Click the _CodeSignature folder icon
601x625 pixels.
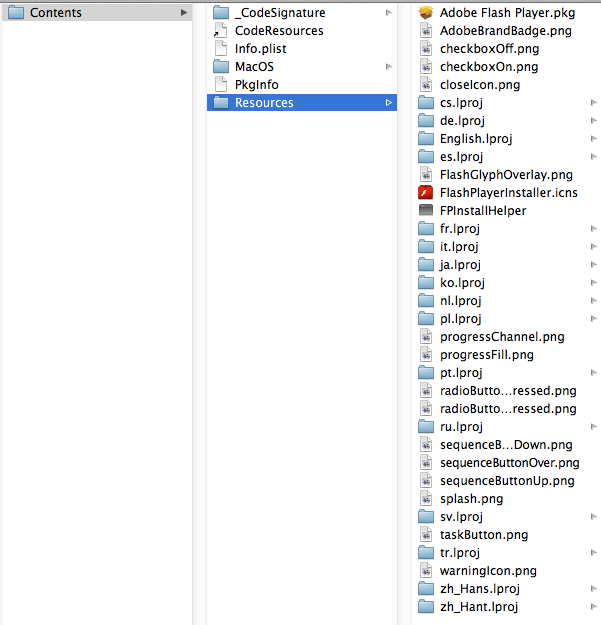pos(221,13)
